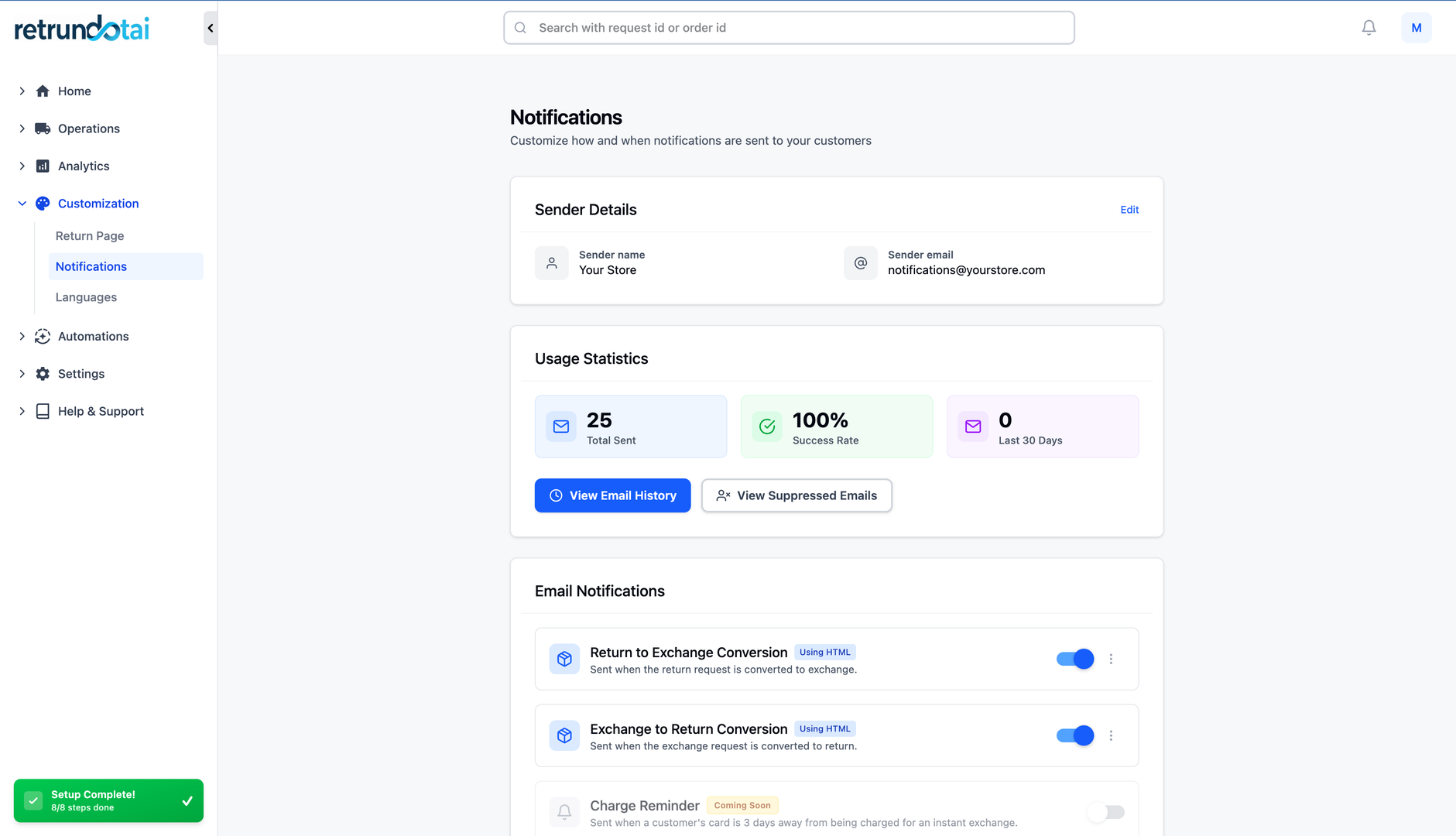1456x836 pixels.
Task: Open View Suppressed Emails
Action: (x=797, y=495)
